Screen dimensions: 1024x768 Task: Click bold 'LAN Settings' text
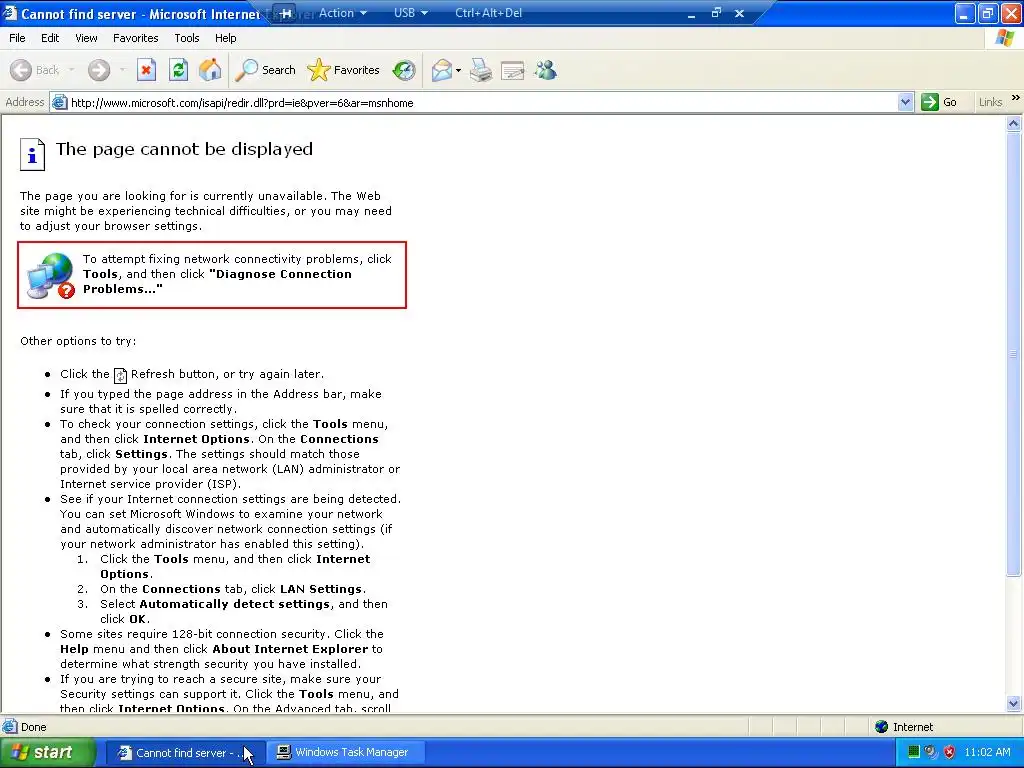click(321, 589)
